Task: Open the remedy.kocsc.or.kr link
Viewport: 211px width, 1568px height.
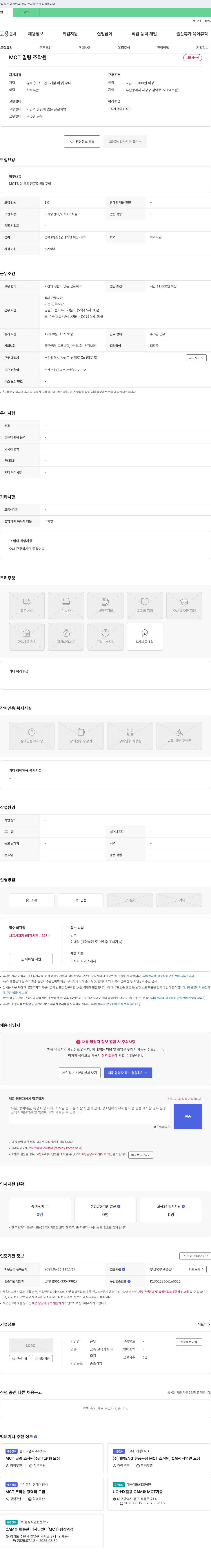Action: 55,1148
